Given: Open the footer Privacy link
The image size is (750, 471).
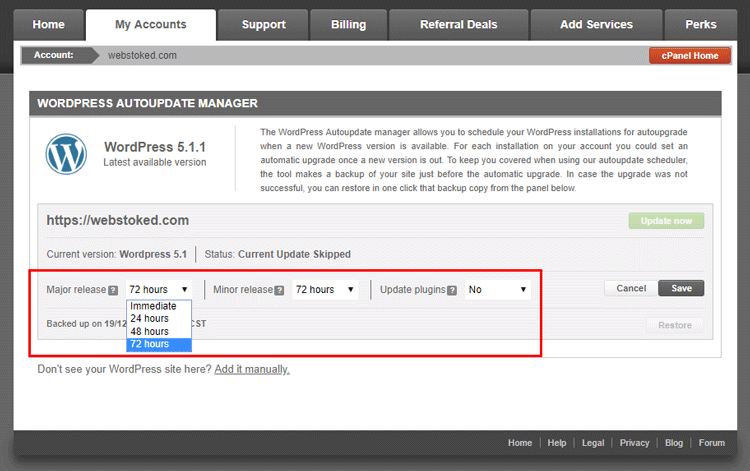Looking at the screenshot, I should tap(634, 443).
